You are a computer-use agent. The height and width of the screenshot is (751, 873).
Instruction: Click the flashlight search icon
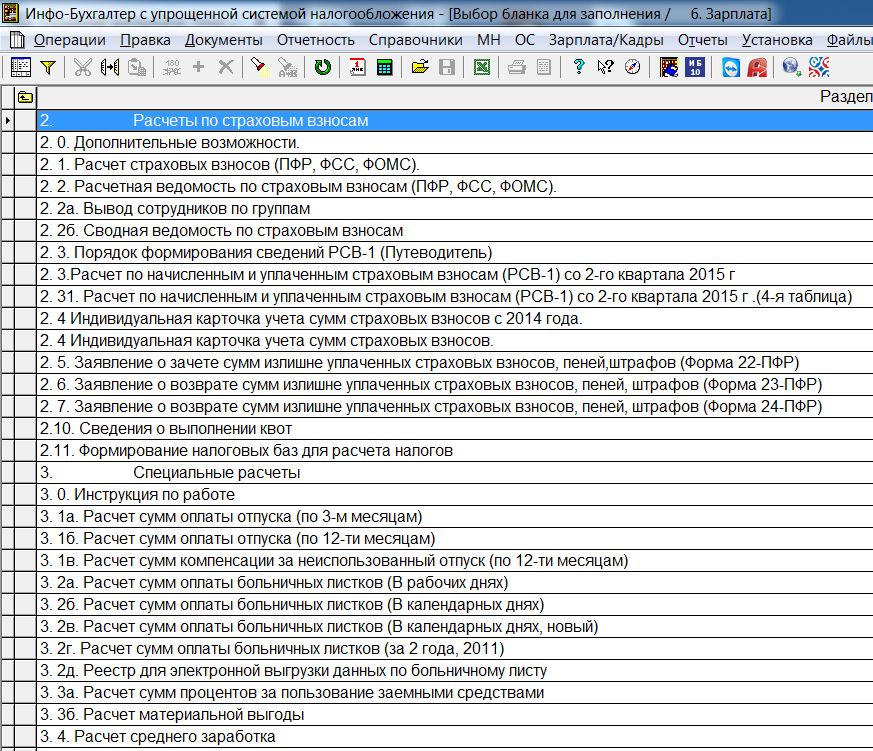click(259, 67)
